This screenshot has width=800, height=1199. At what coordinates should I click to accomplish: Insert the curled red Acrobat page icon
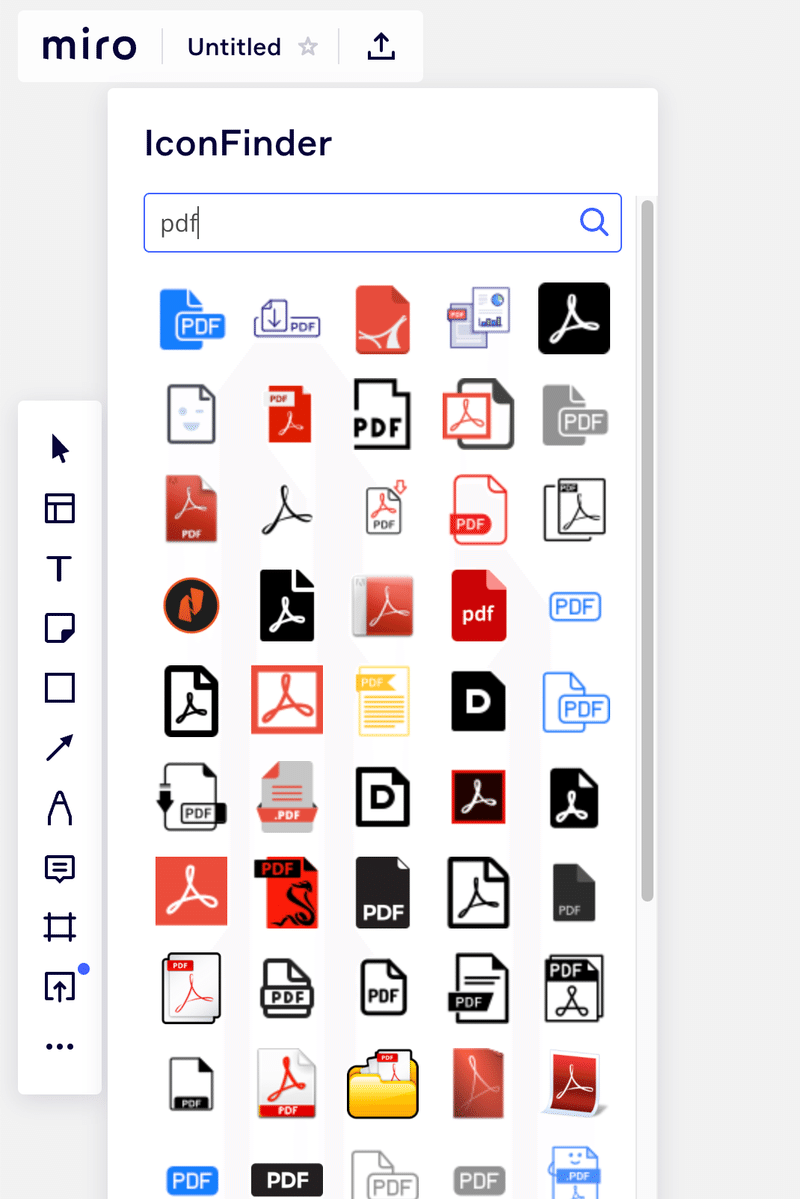pos(574,1084)
